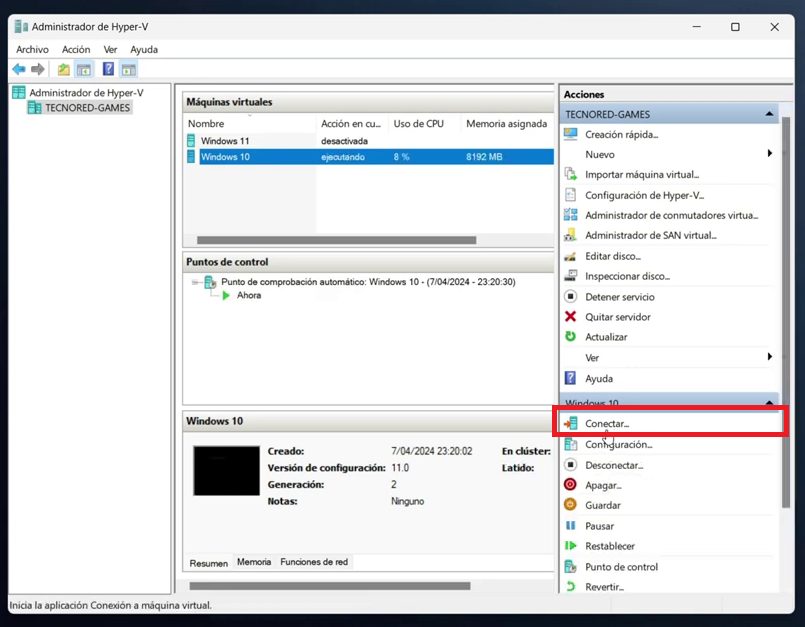Click the Administrador de SAN virtual icon
This screenshot has width=805, height=627.
coord(570,235)
